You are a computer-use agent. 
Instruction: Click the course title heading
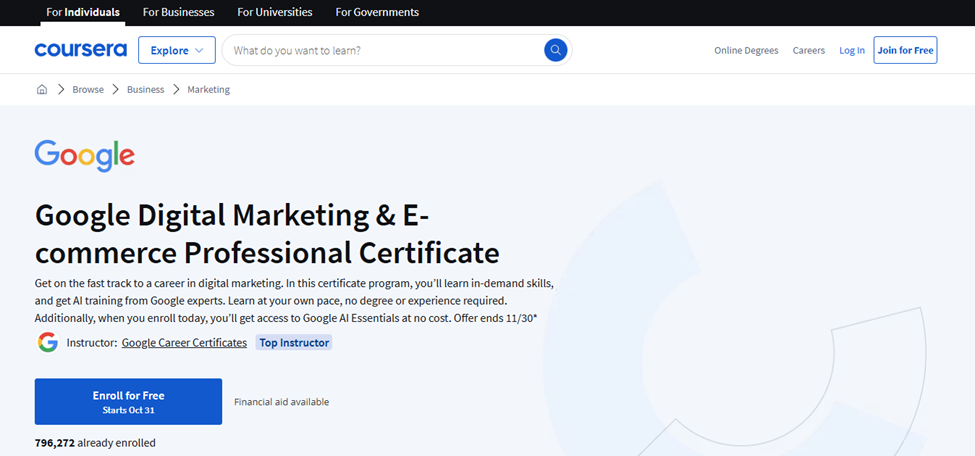(x=267, y=235)
